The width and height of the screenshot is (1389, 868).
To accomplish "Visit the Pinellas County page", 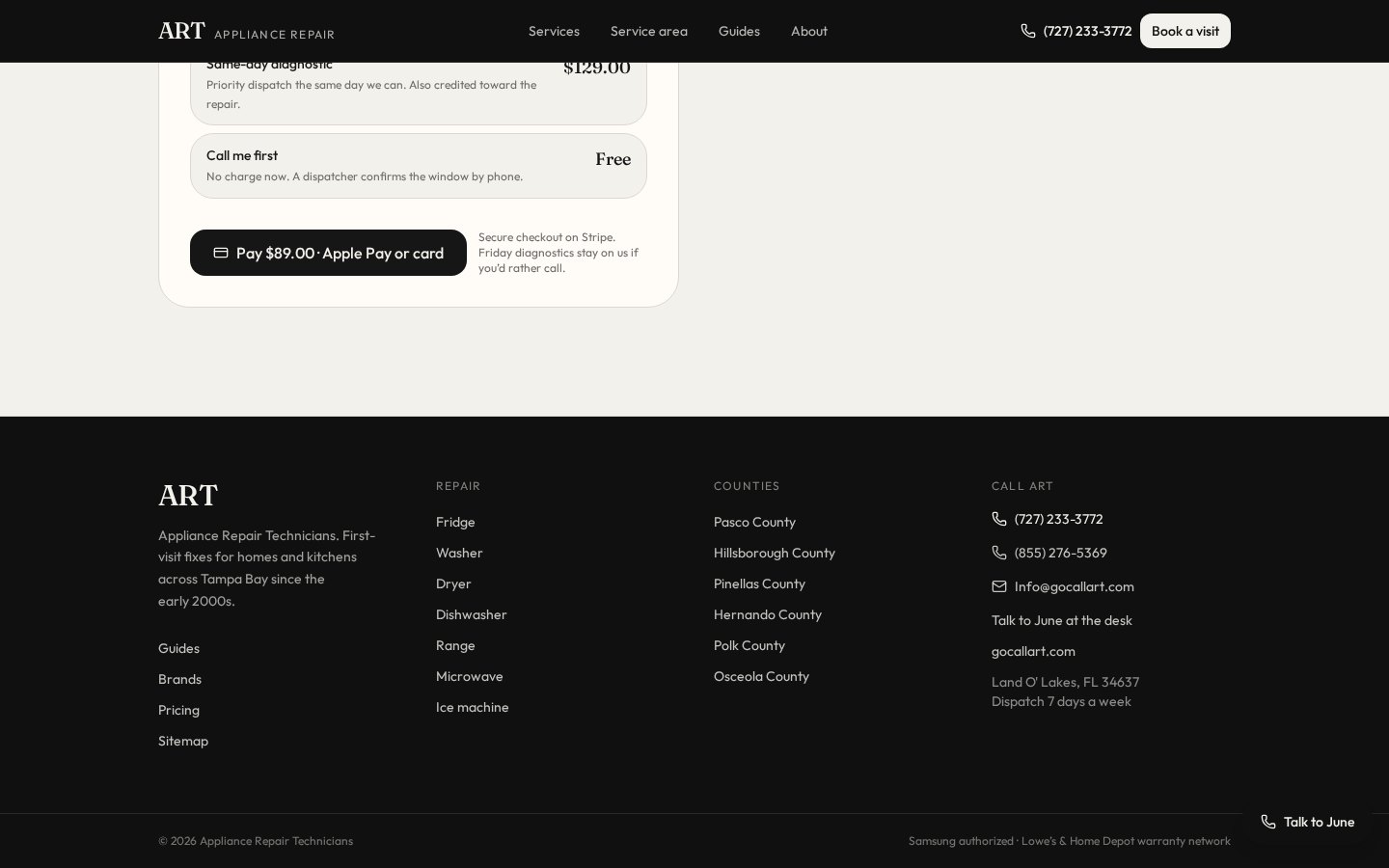I will pyautogui.click(x=759, y=583).
